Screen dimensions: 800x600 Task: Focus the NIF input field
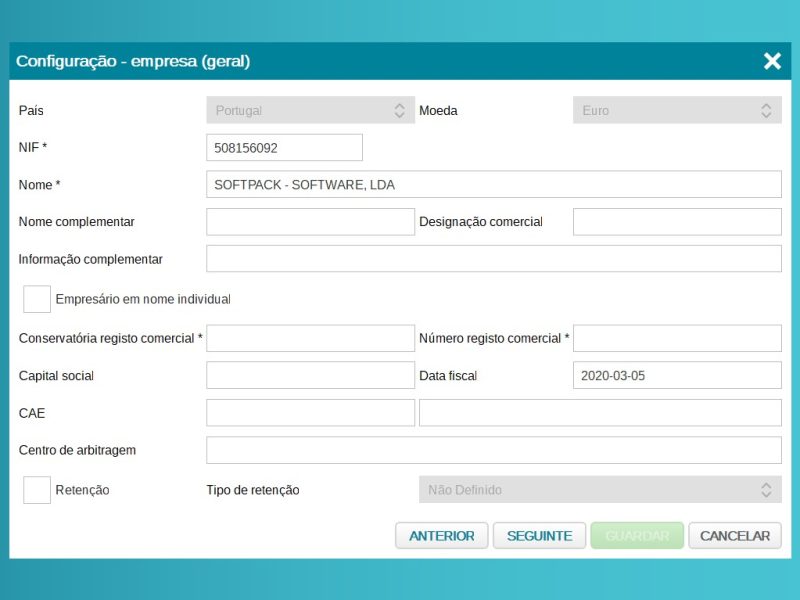pos(284,148)
